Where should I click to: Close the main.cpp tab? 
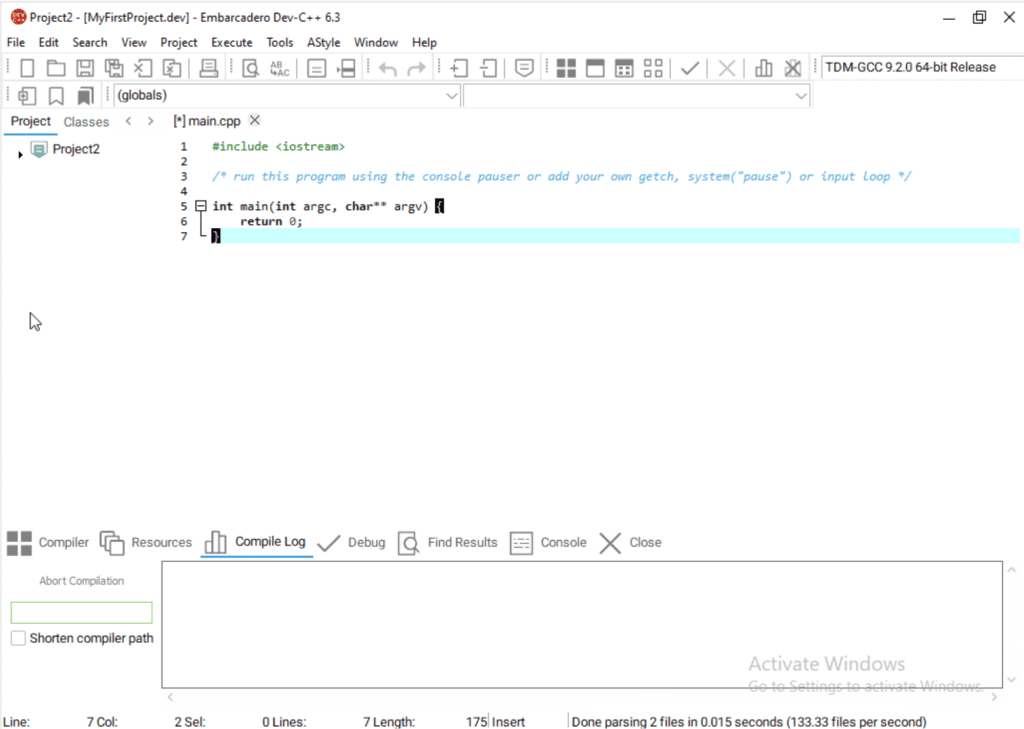[x=255, y=120]
